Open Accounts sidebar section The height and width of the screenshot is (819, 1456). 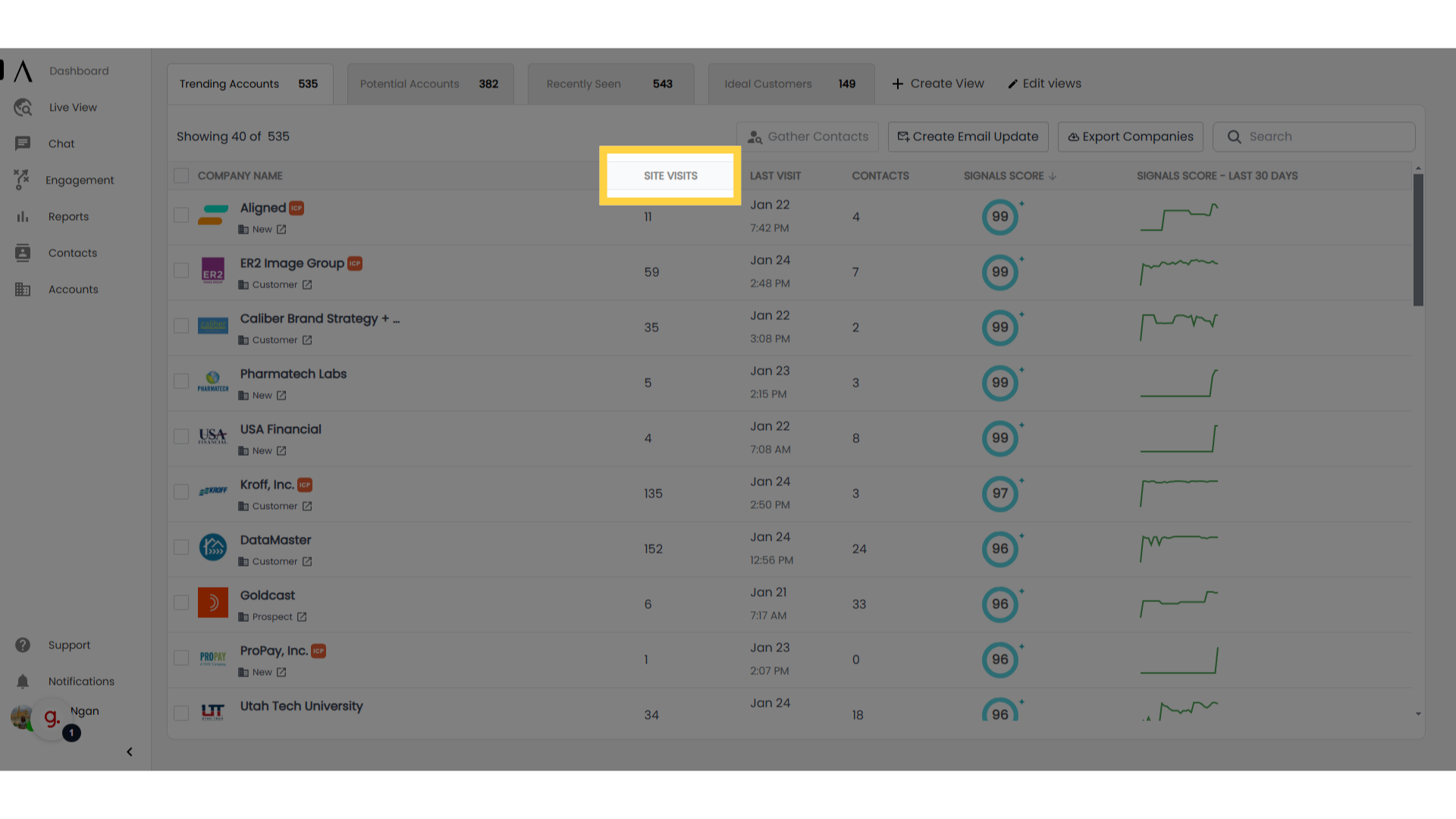click(x=73, y=289)
